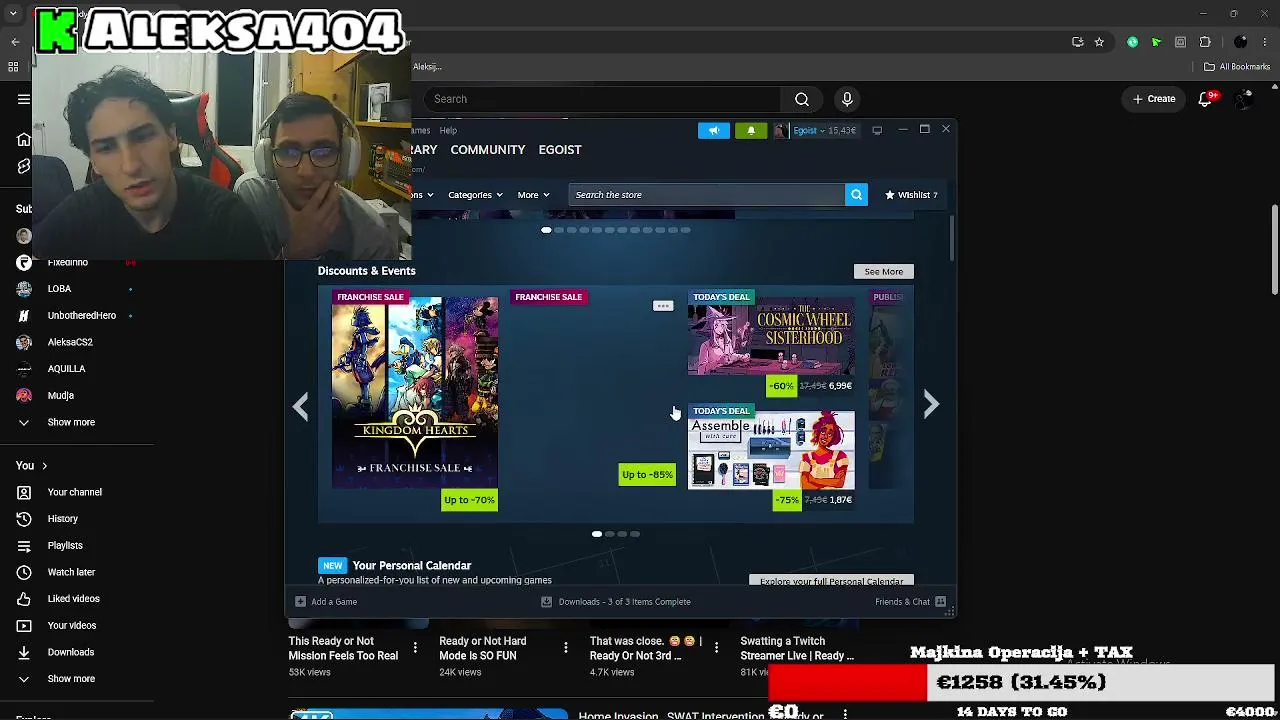Open All Bookmarks folder in Chrome

click(1237, 67)
